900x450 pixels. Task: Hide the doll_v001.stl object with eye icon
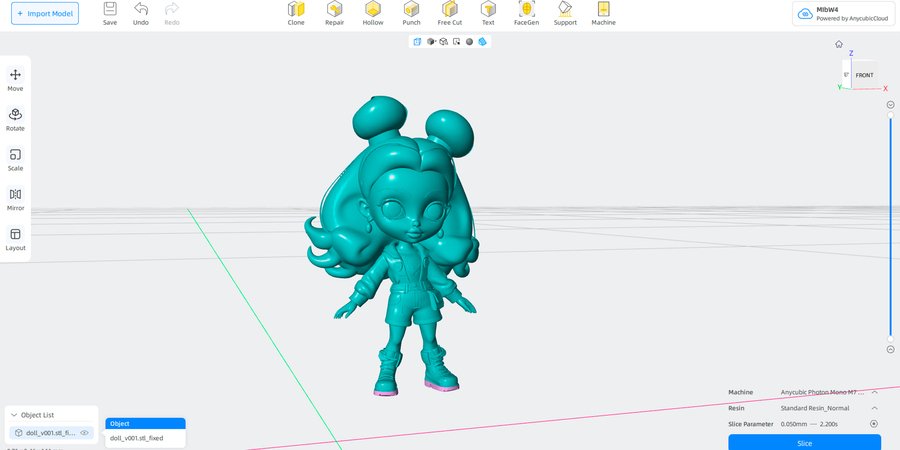[84, 433]
